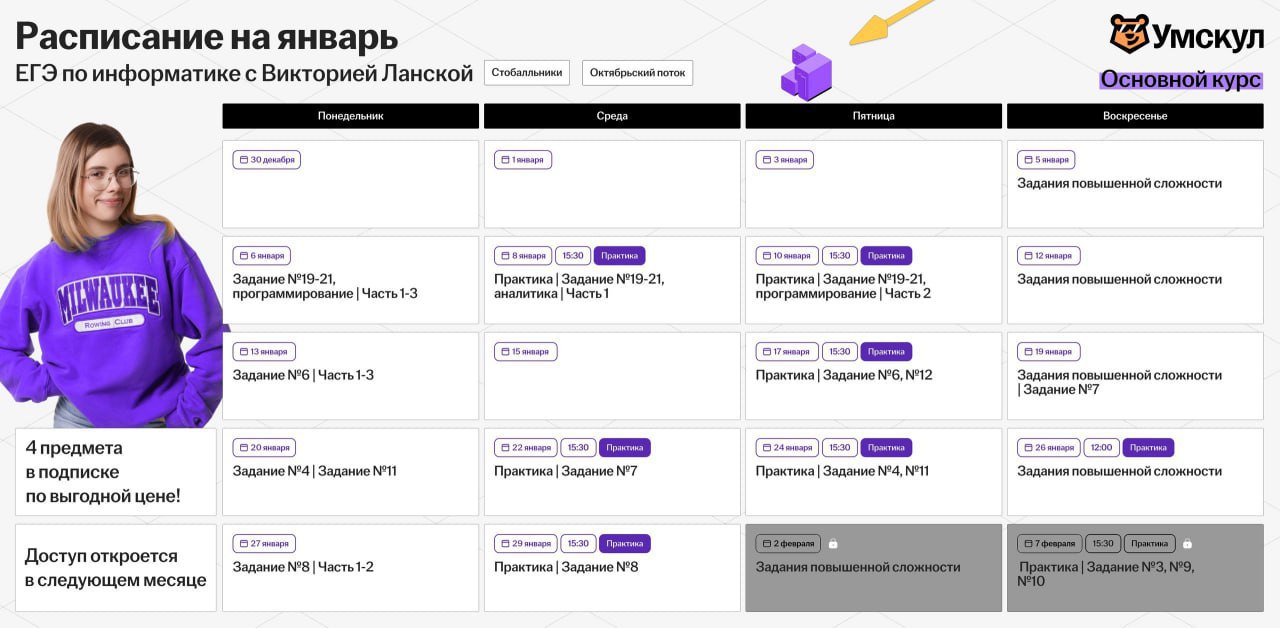Click the yellow arrow graphic

tap(893, 22)
